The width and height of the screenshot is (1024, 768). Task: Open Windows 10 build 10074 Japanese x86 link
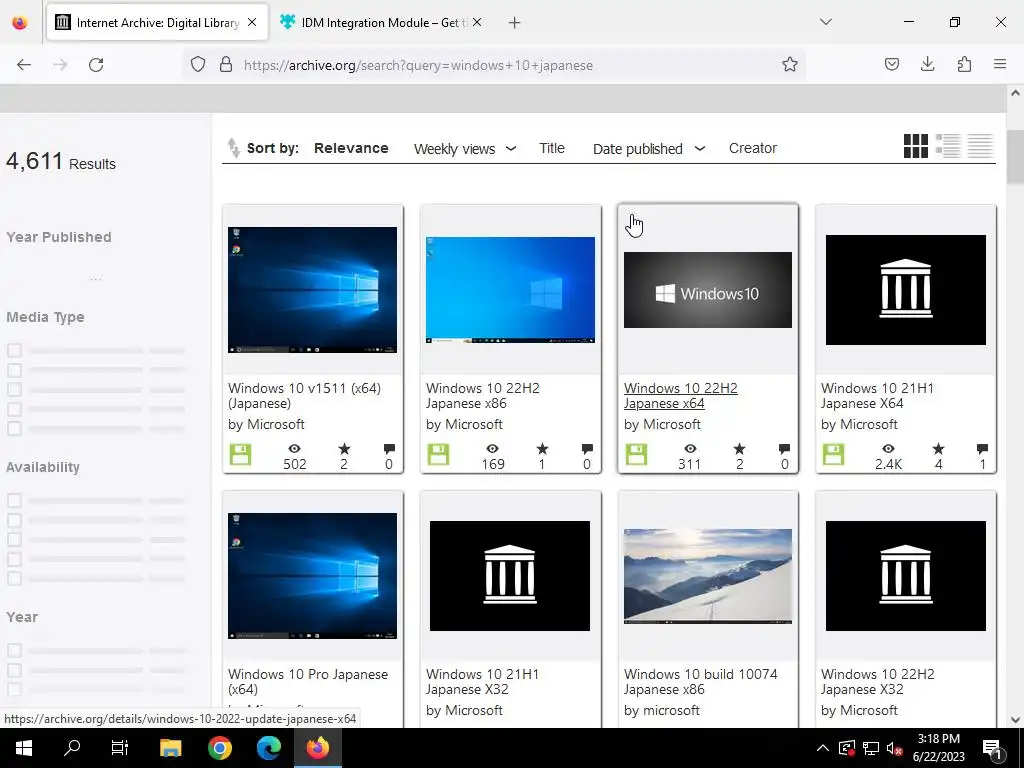point(700,682)
